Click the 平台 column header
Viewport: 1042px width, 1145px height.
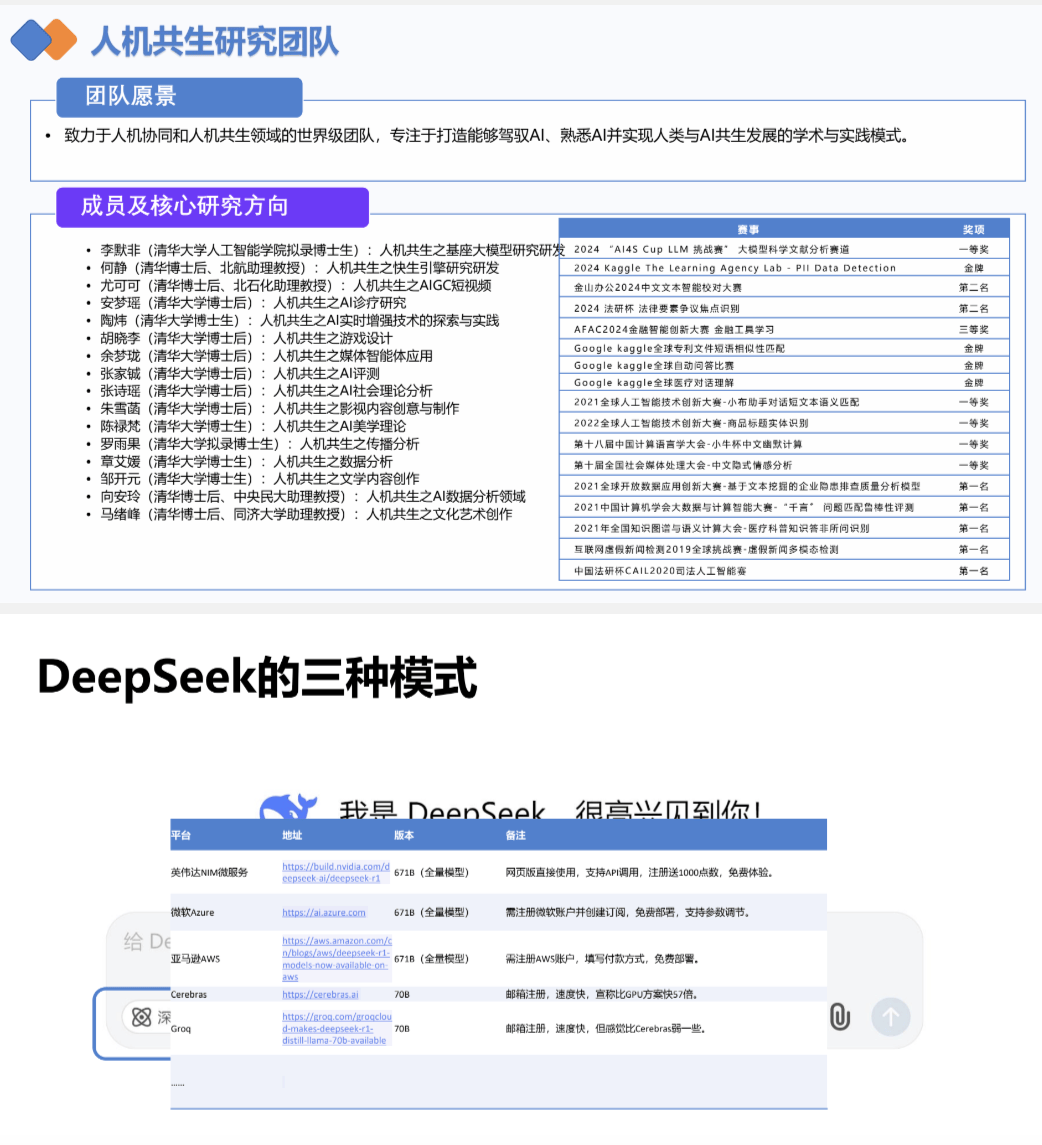tap(181, 835)
